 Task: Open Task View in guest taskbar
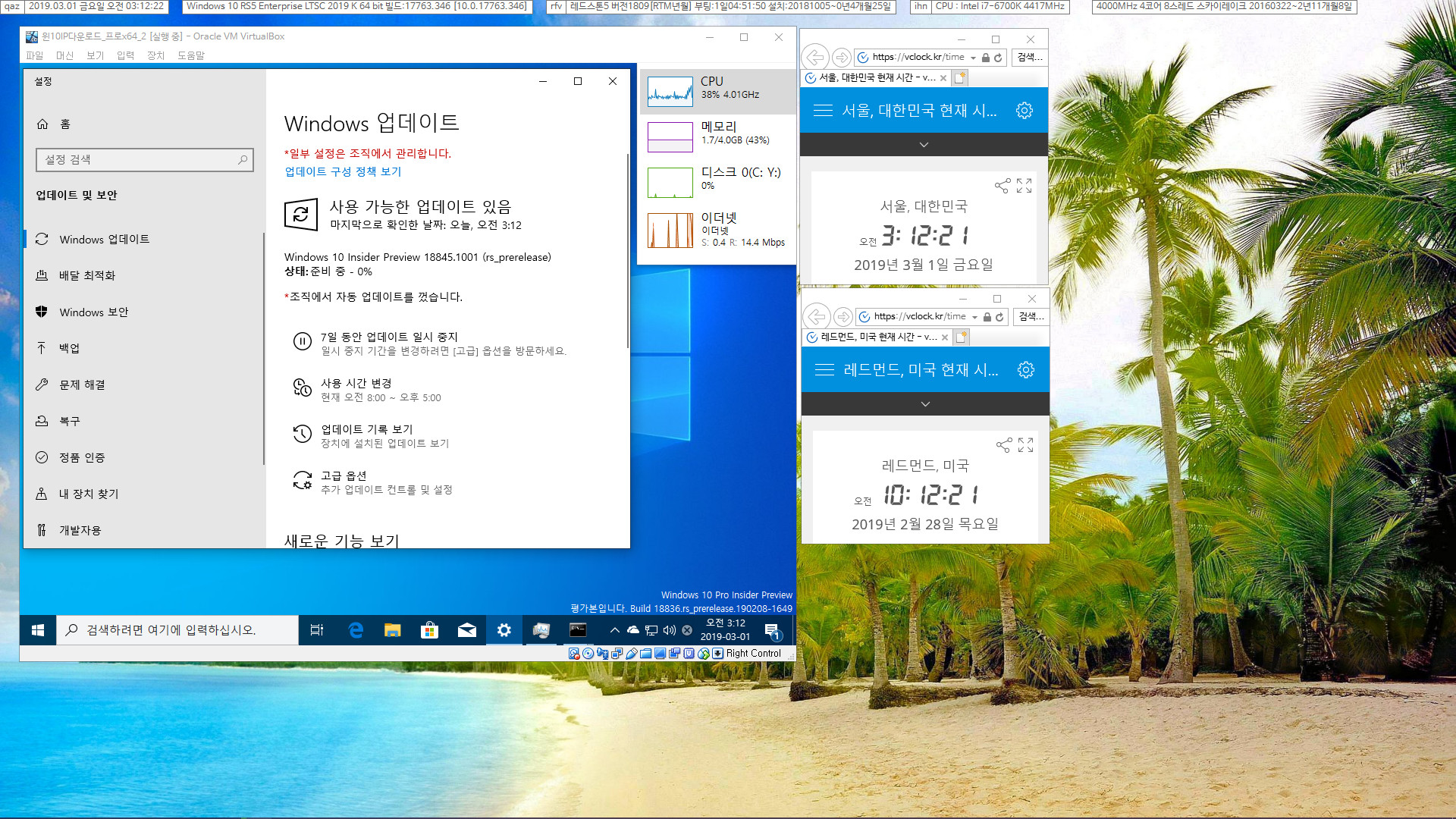pos(317,630)
